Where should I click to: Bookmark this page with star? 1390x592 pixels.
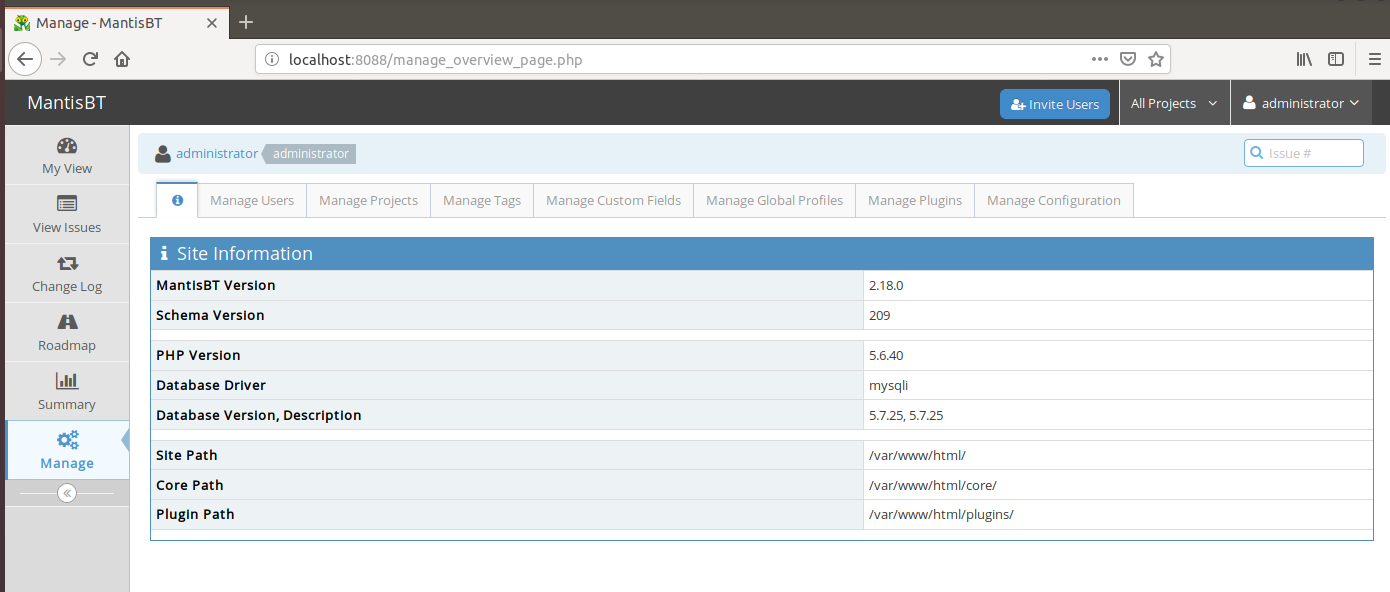coord(1156,59)
